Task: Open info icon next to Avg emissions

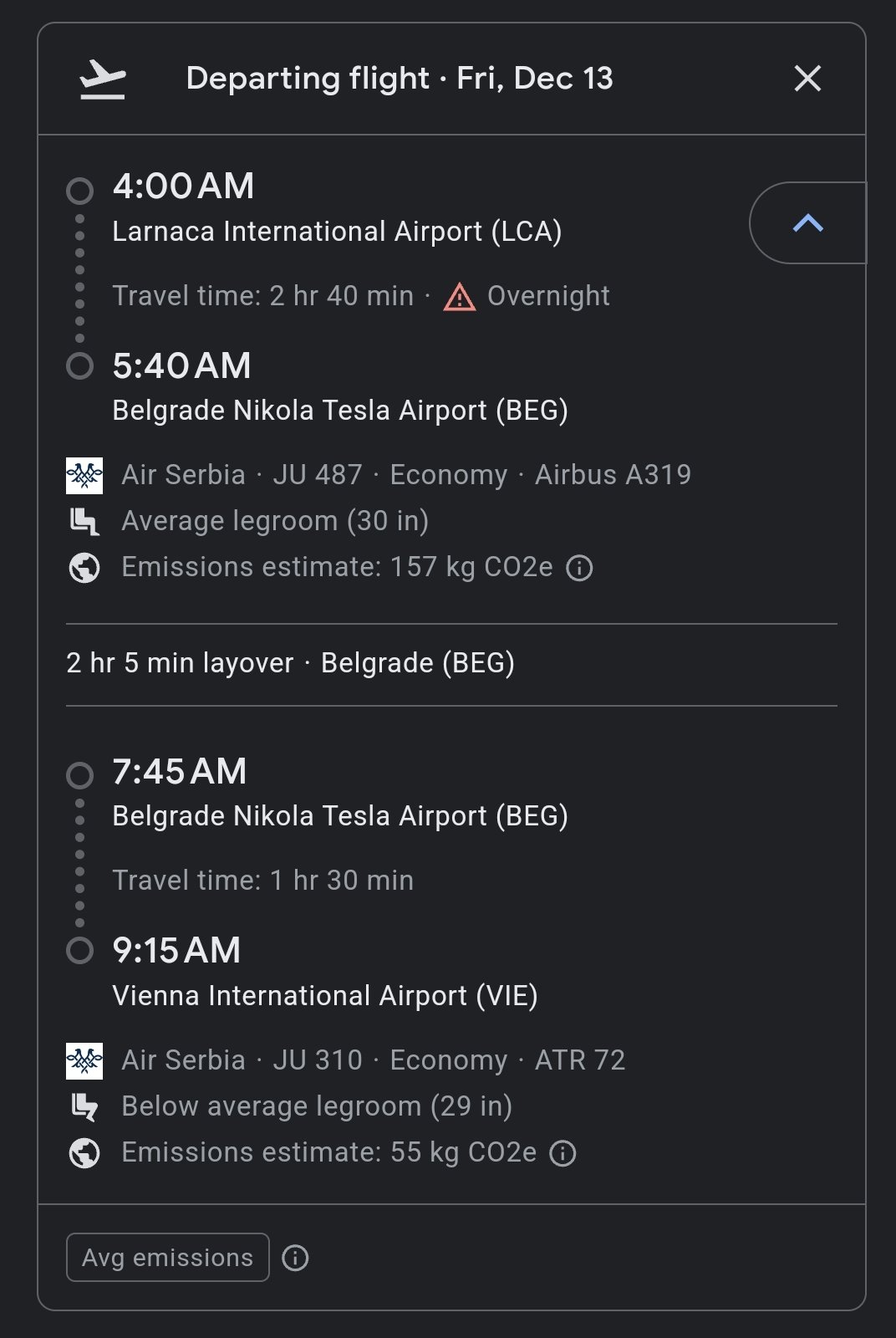Action: [x=295, y=1258]
